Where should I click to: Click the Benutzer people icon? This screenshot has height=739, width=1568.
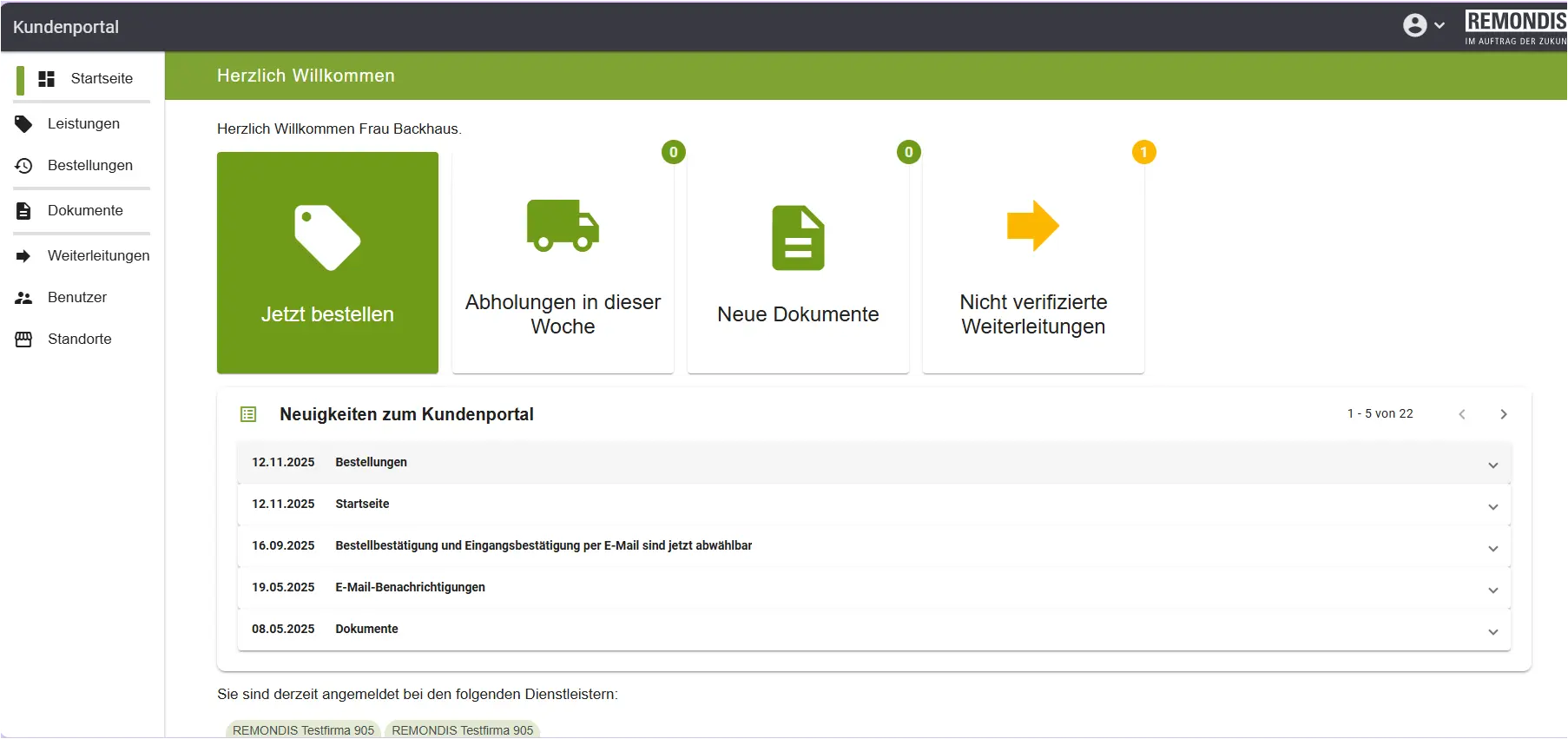click(23, 298)
